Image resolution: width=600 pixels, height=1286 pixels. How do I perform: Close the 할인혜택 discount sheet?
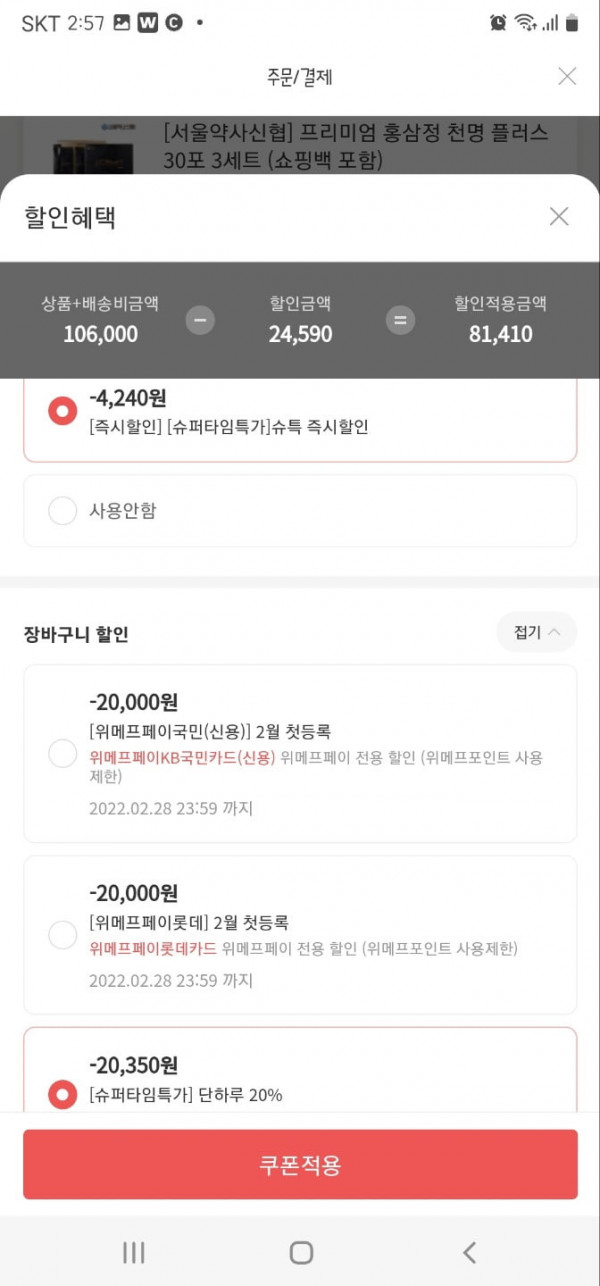(x=559, y=216)
